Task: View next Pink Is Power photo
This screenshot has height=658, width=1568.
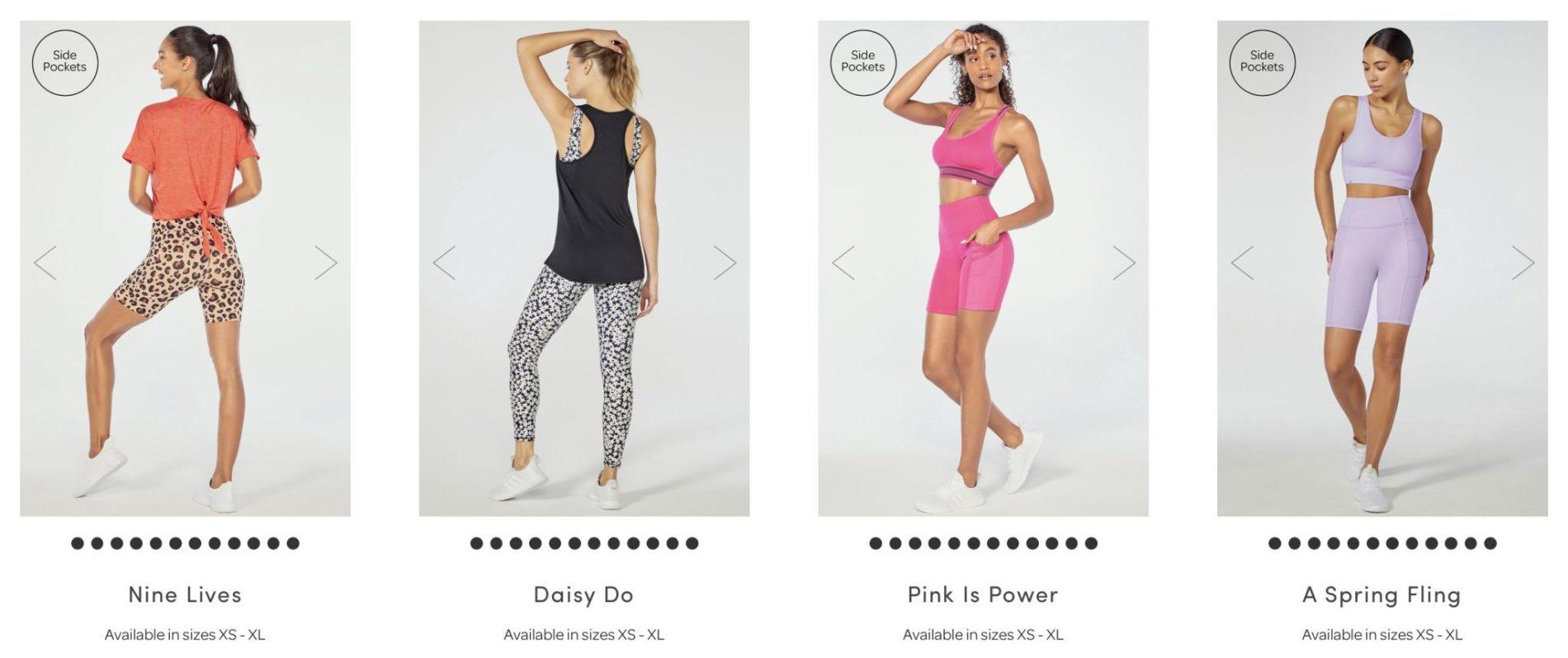Action: pyautogui.click(x=1124, y=263)
